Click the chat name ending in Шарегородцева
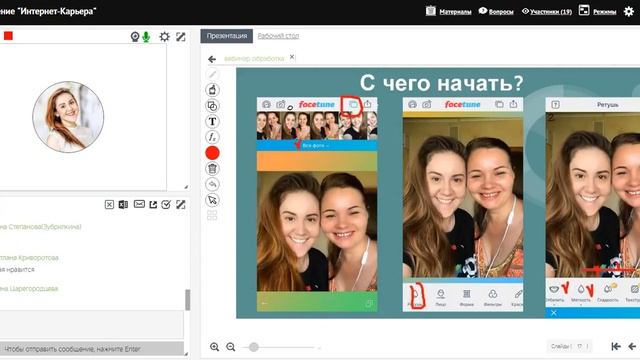Screen dimensions: 640x360 click(29, 289)
